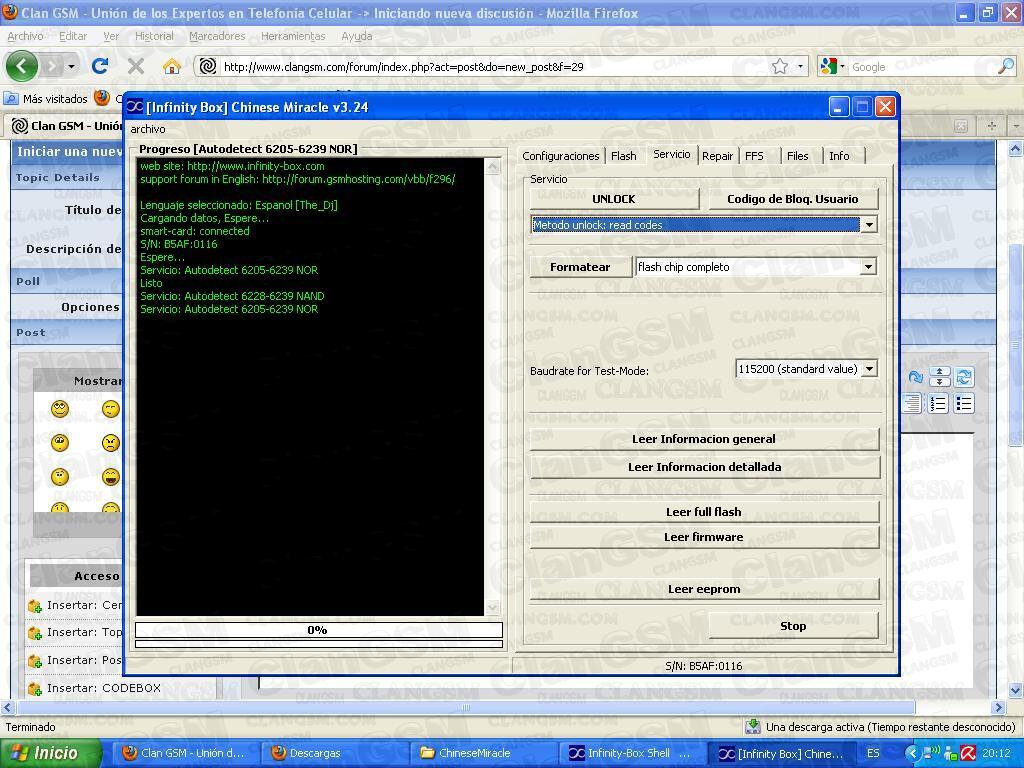Click log panel scroll up arrow
Image resolution: width=1024 pixels, height=768 pixels.
[x=493, y=167]
